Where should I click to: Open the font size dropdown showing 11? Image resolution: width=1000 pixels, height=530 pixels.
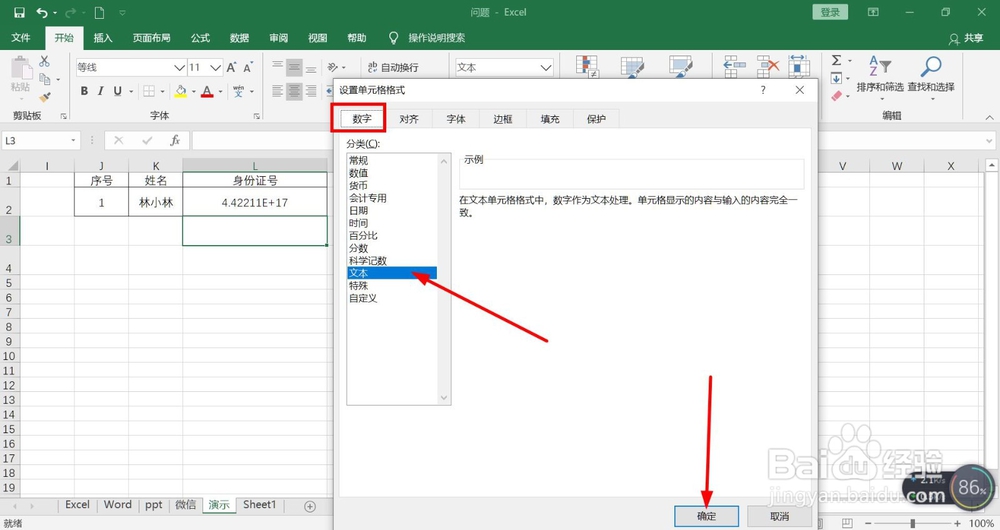point(216,67)
